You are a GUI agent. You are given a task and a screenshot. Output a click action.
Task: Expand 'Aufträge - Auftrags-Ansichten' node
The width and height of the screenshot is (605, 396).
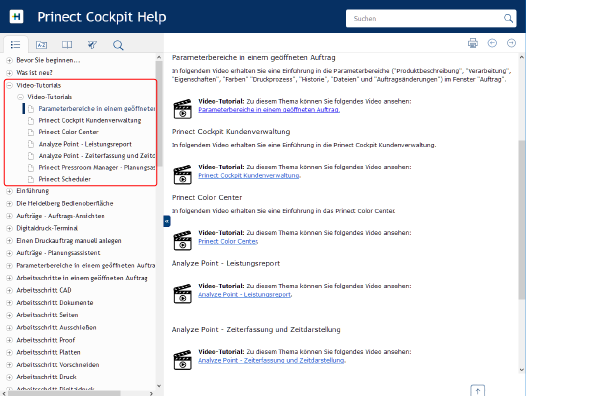click(x=10, y=216)
